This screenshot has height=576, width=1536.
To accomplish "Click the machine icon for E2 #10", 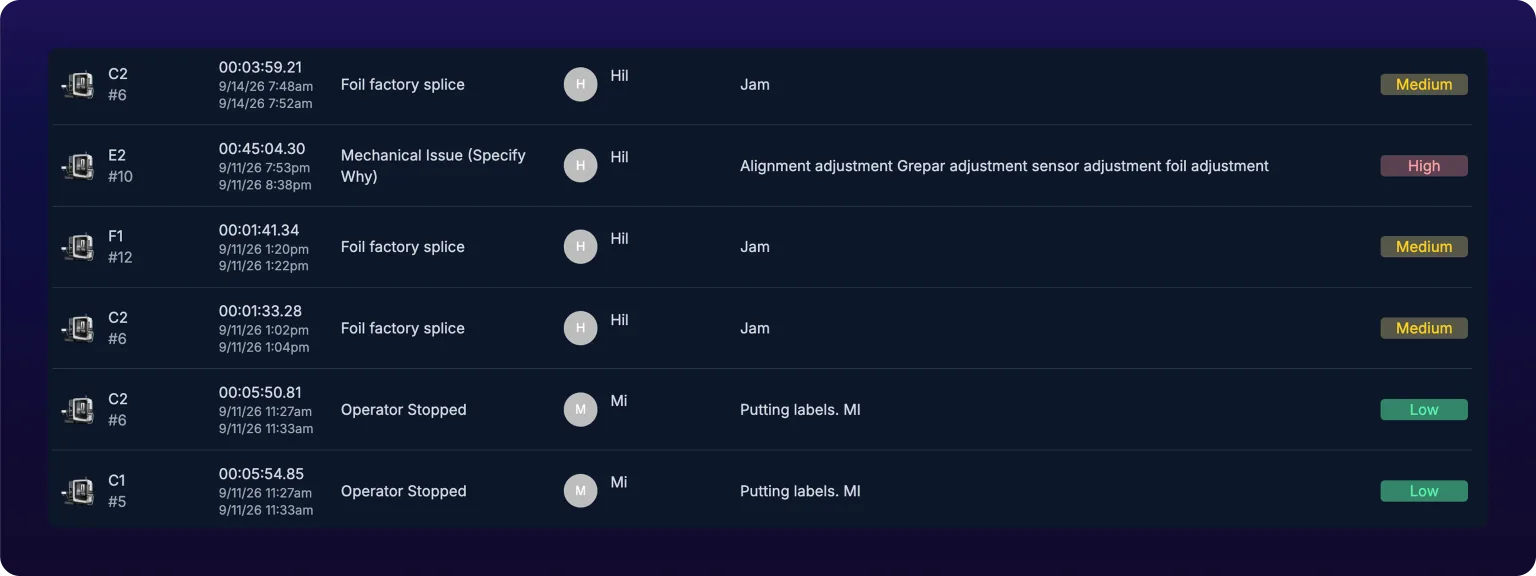I will [78, 166].
